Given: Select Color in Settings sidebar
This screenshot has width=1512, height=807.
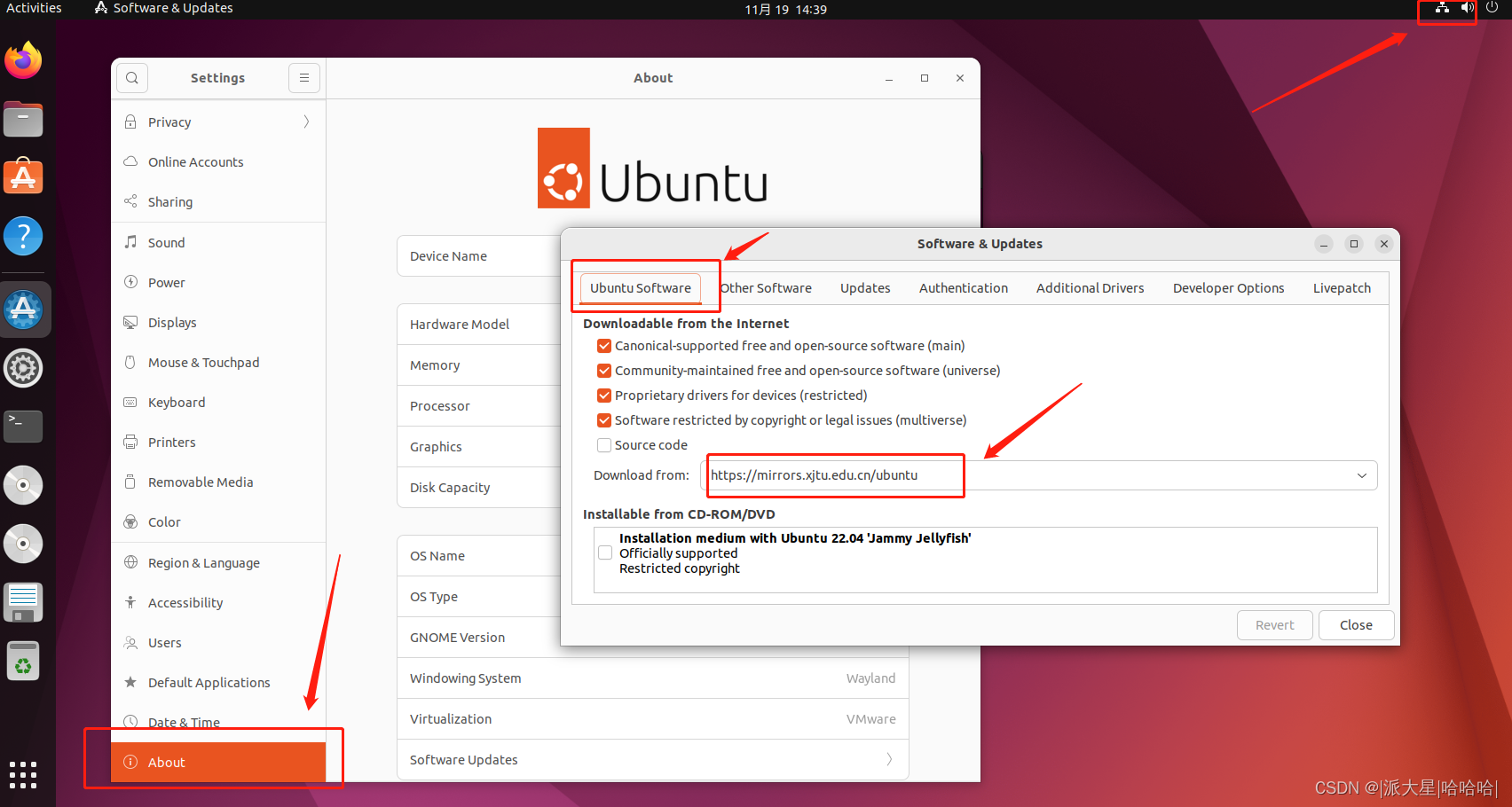Looking at the screenshot, I should click(218, 522).
